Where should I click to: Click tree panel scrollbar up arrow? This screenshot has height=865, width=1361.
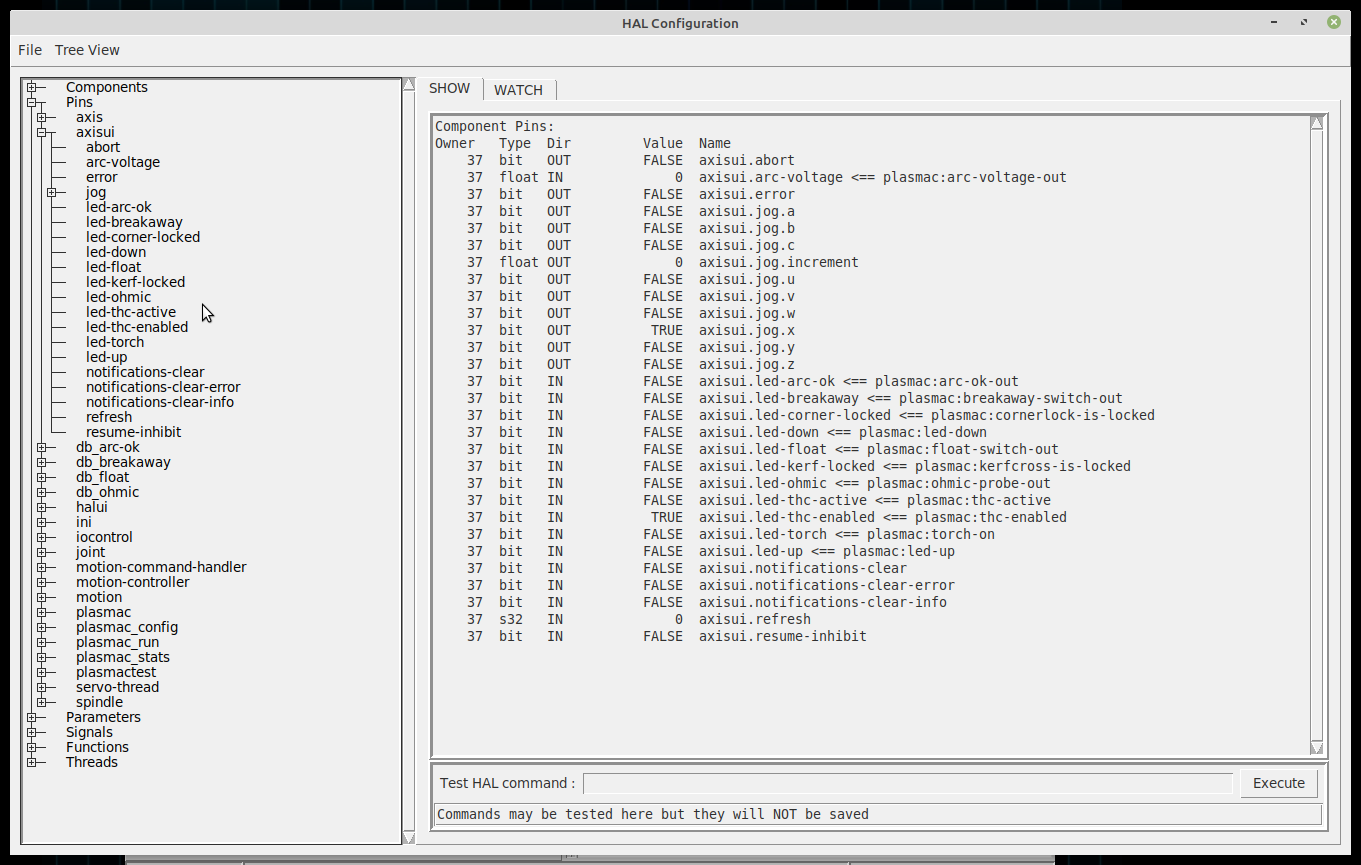[409, 85]
